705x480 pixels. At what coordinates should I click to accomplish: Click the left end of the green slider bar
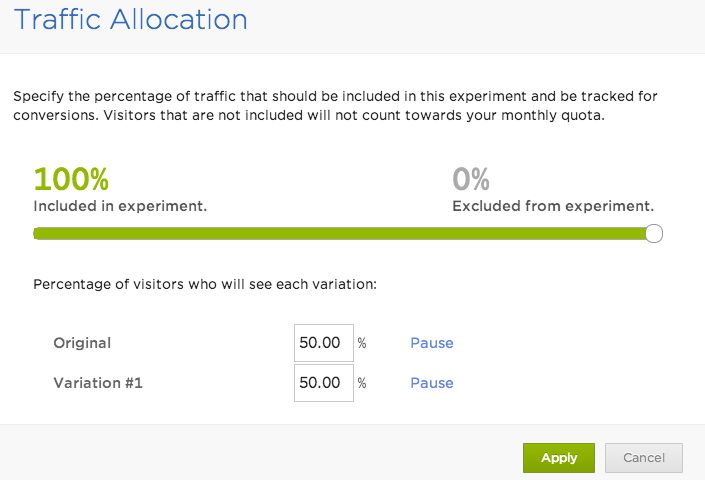[38, 234]
